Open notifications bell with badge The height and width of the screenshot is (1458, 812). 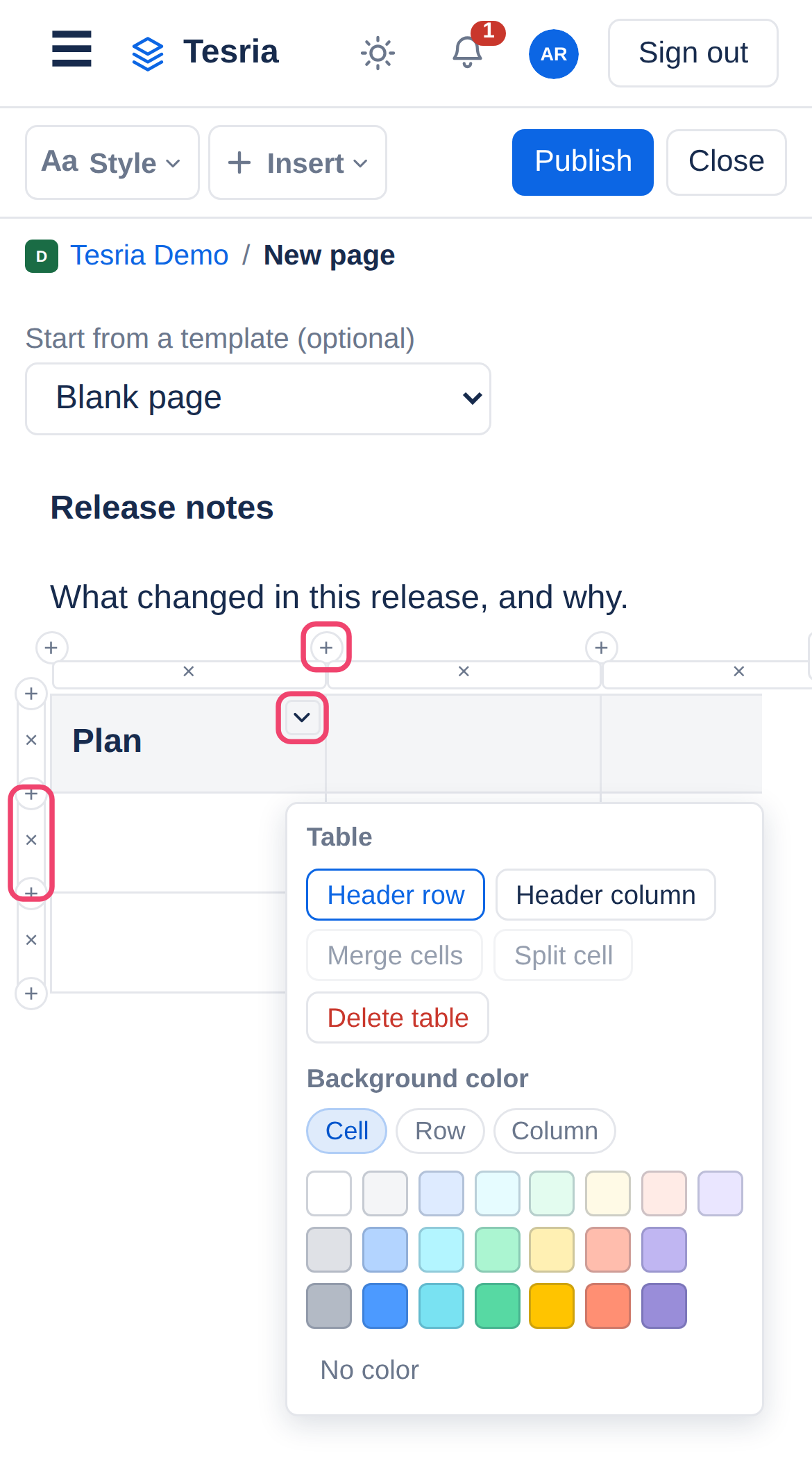[468, 53]
